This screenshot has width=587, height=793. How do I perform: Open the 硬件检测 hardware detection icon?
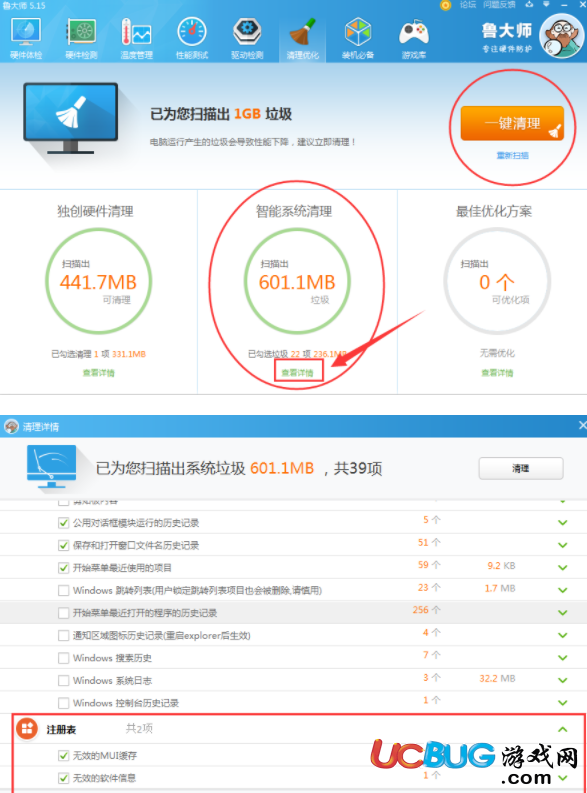(x=81, y=38)
